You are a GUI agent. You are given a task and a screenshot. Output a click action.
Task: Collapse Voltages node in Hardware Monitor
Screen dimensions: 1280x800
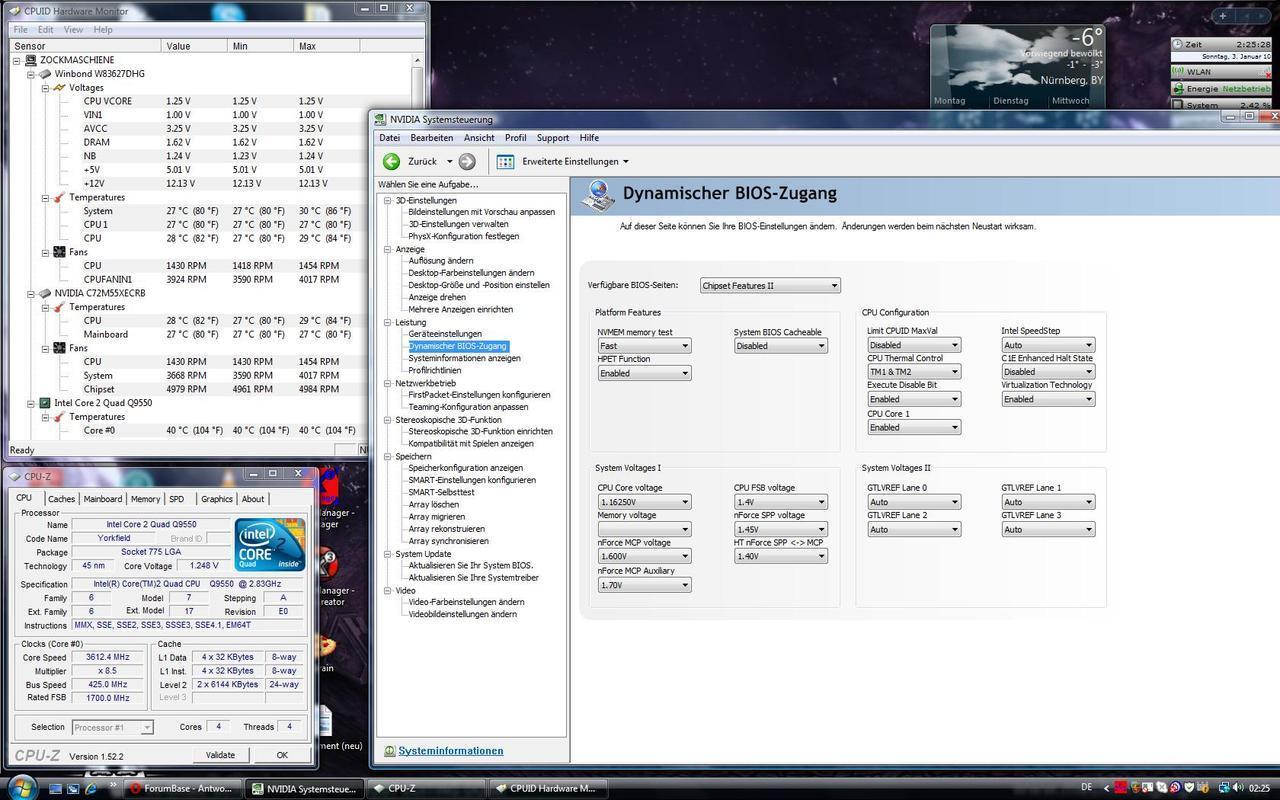[x=45, y=88]
